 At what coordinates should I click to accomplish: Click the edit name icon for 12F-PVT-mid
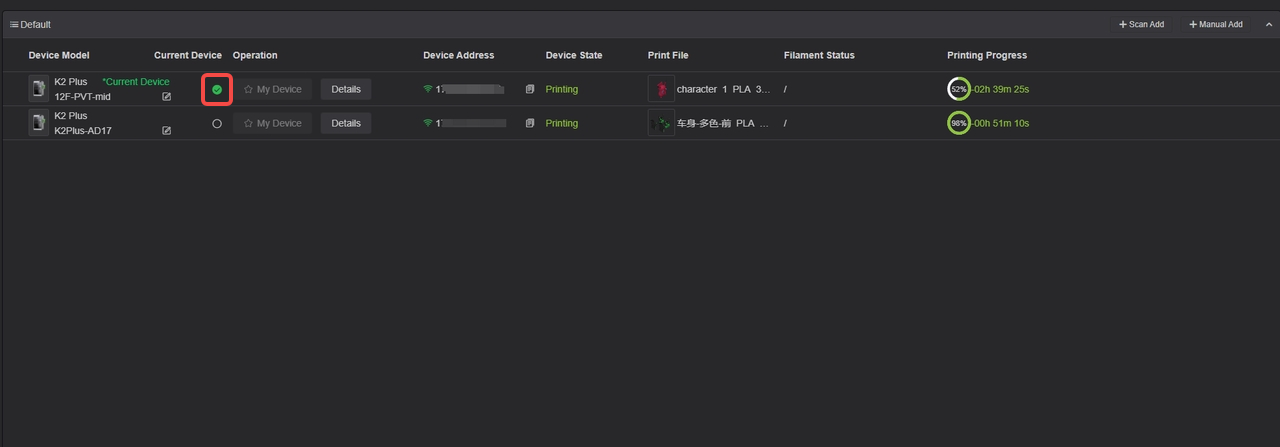pos(167,97)
